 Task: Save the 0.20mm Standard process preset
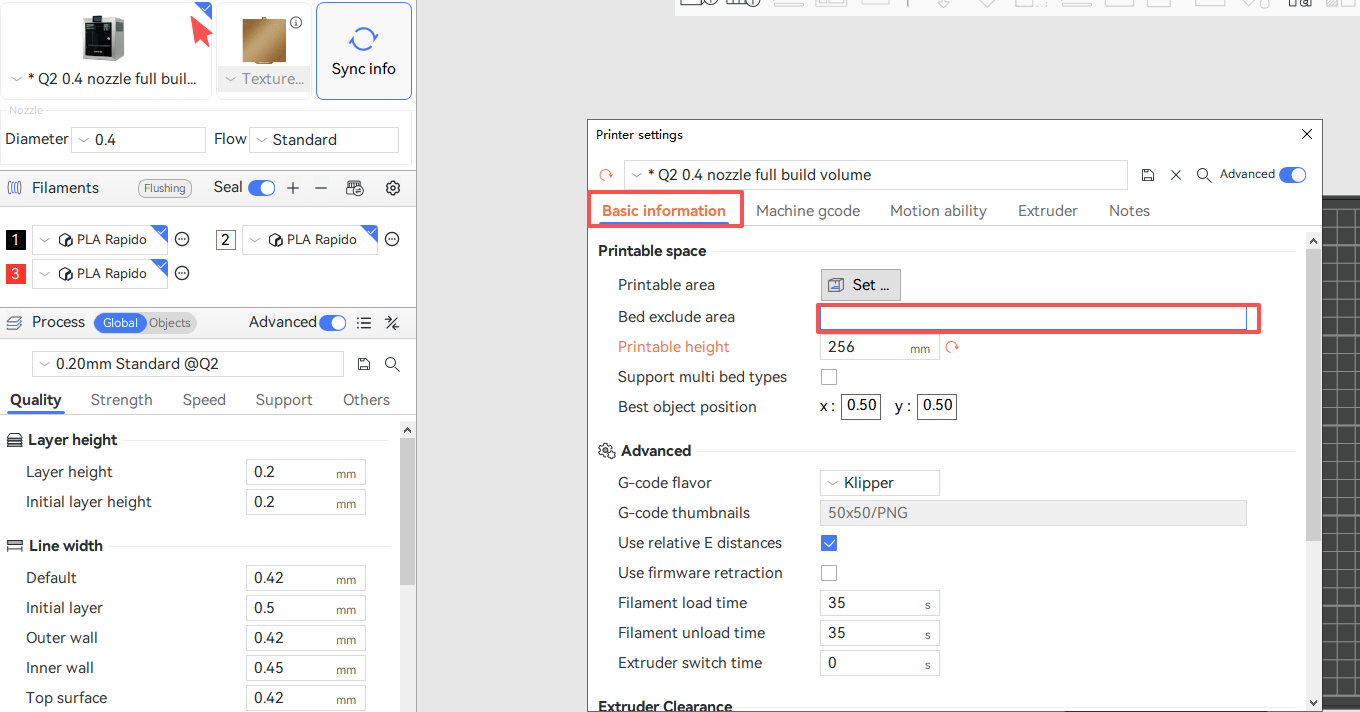[364, 364]
